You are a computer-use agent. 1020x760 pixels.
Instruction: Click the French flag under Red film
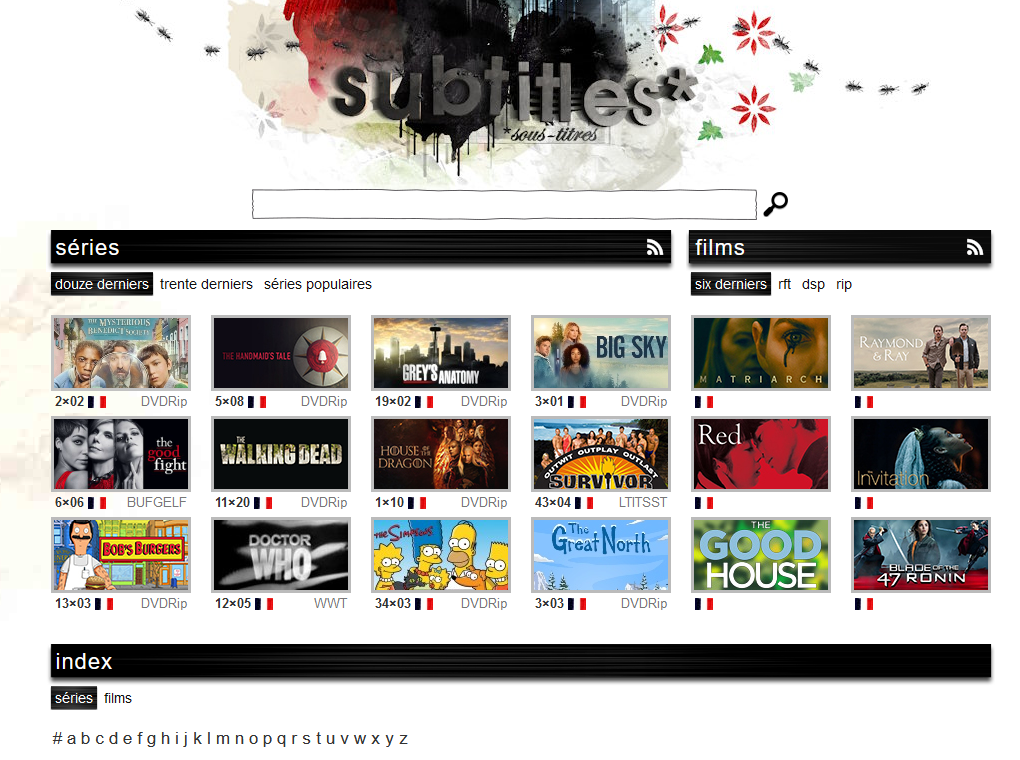coord(704,503)
